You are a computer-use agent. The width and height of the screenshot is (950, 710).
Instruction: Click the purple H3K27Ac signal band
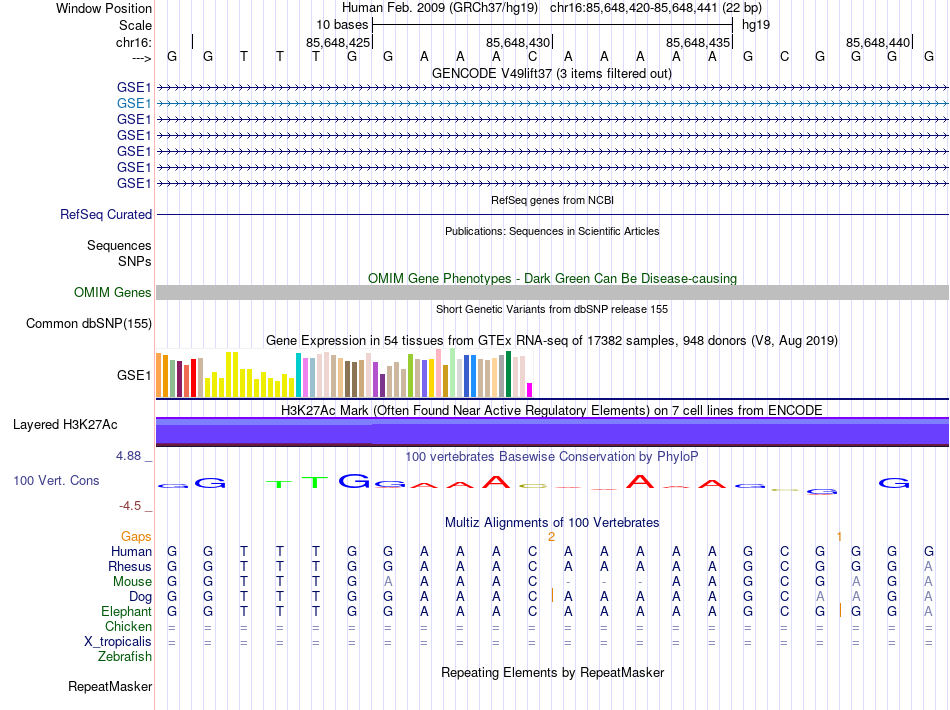point(551,432)
